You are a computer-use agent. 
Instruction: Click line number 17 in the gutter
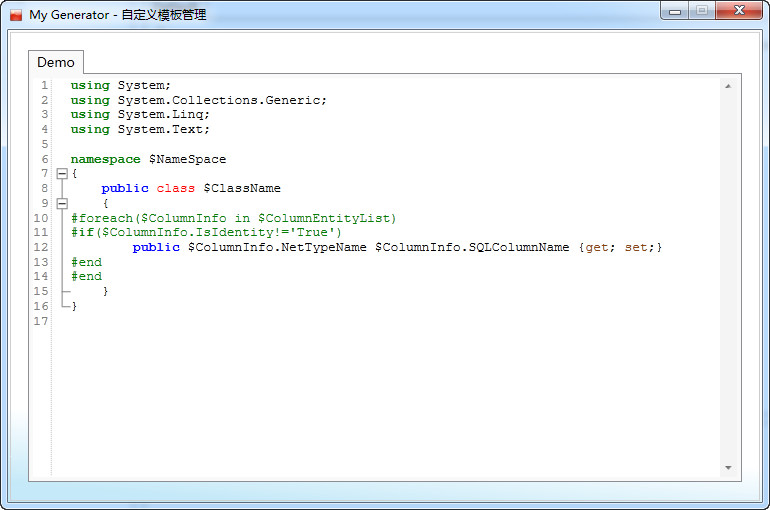(41, 321)
